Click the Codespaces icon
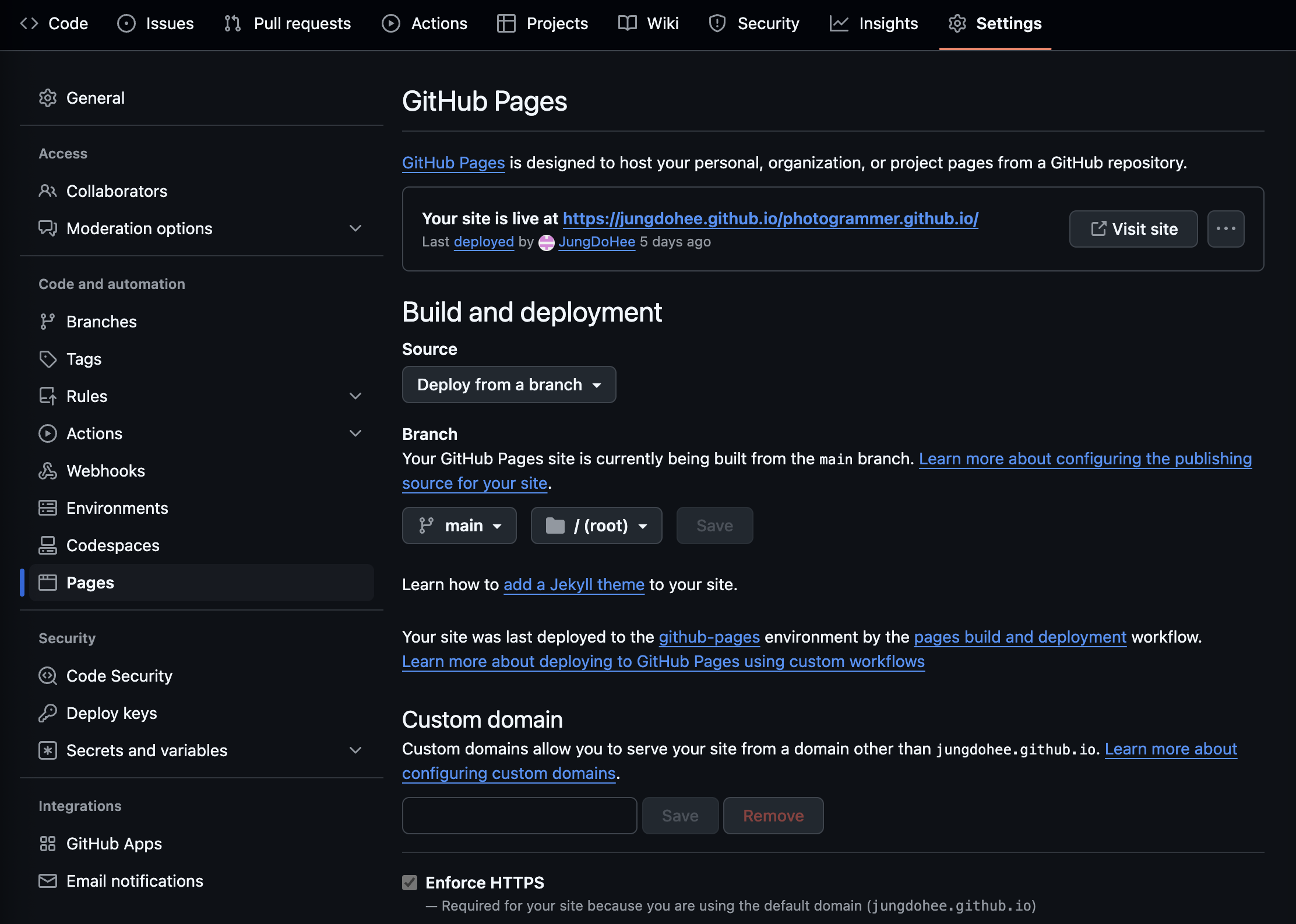Screen dimensions: 1296x924 pyautogui.click(x=48, y=545)
